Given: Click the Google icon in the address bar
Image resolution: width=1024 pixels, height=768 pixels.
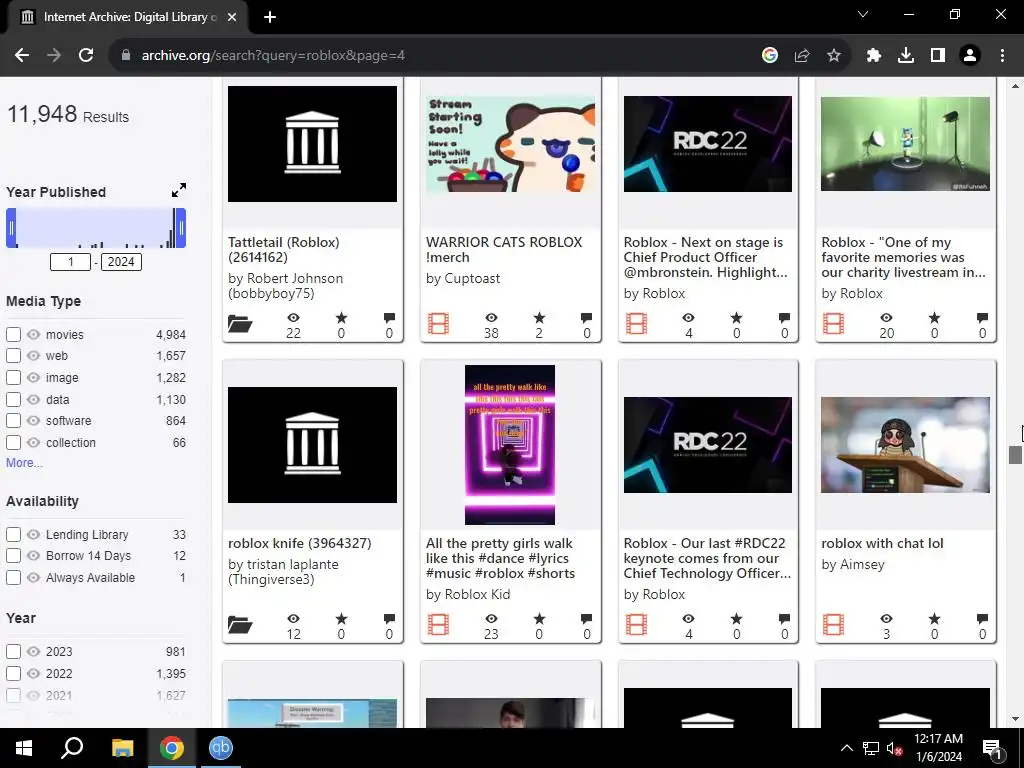Looking at the screenshot, I should (770, 56).
